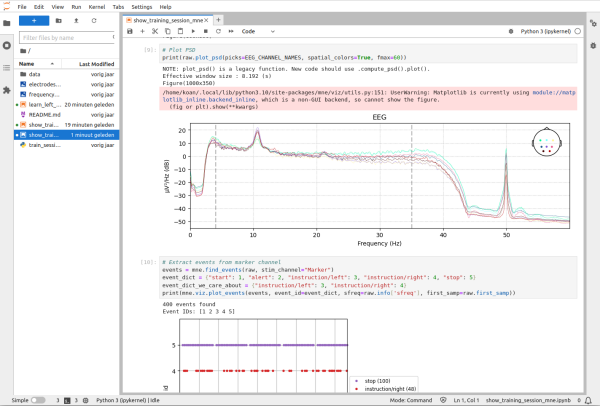Open the Running Terminals and Kernels sidebar

click(7, 46)
